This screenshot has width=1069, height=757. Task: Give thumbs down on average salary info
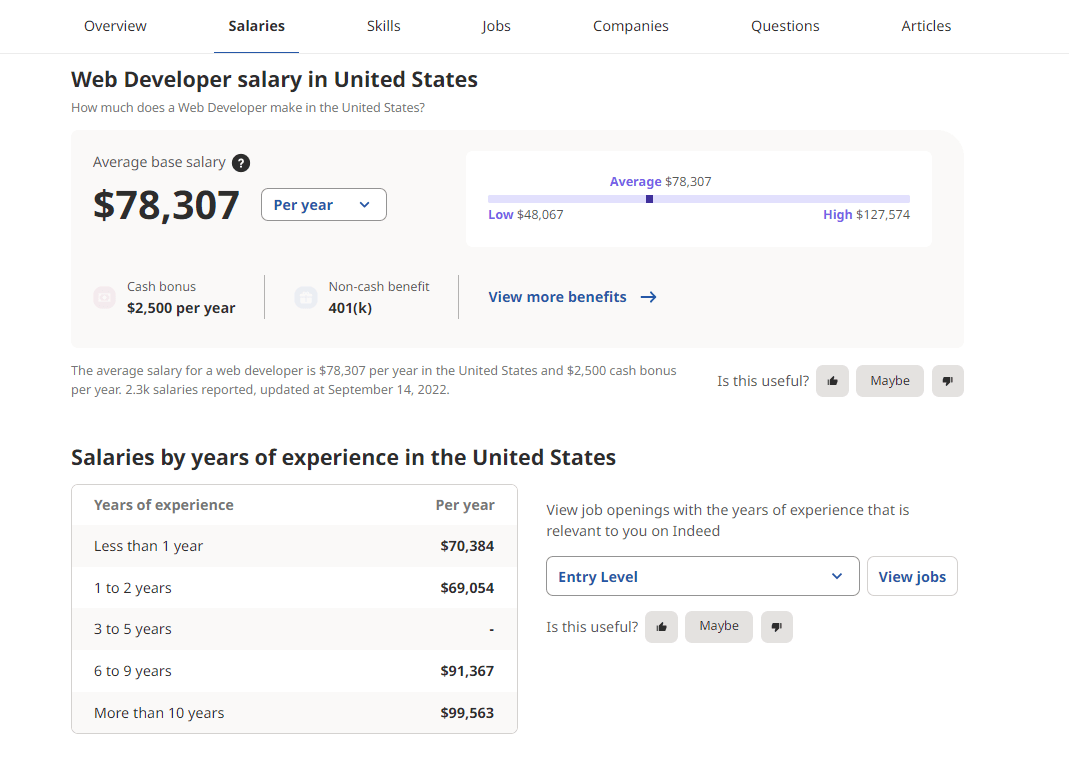pyautogui.click(x=948, y=381)
